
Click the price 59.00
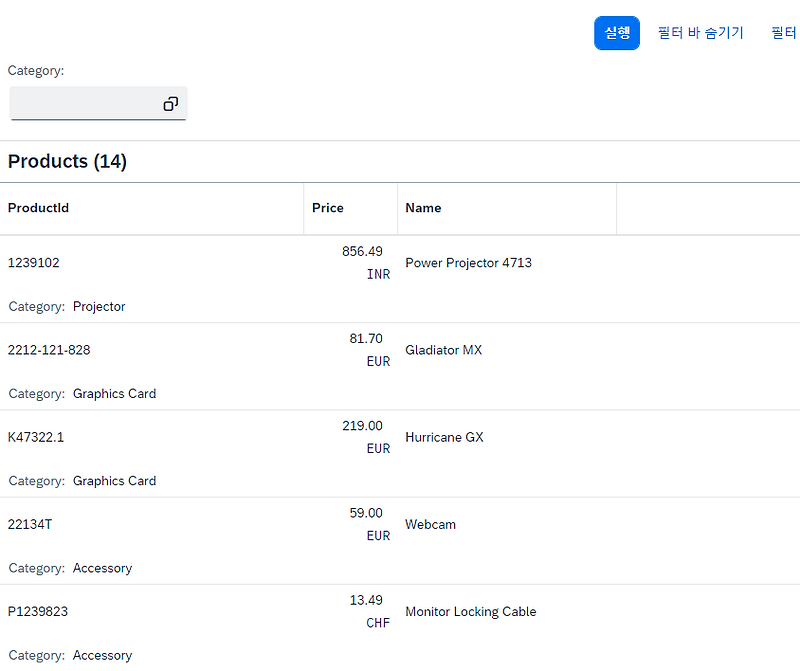(x=366, y=513)
